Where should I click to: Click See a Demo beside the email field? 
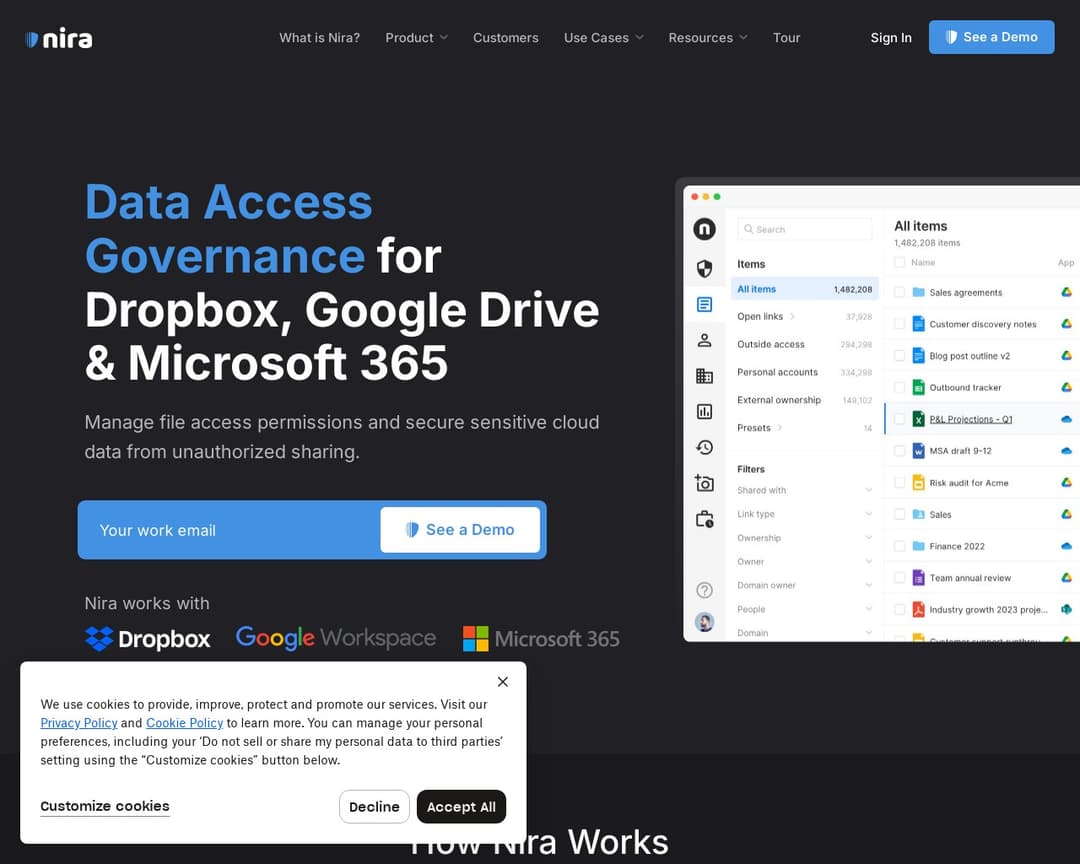[x=460, y=530]
